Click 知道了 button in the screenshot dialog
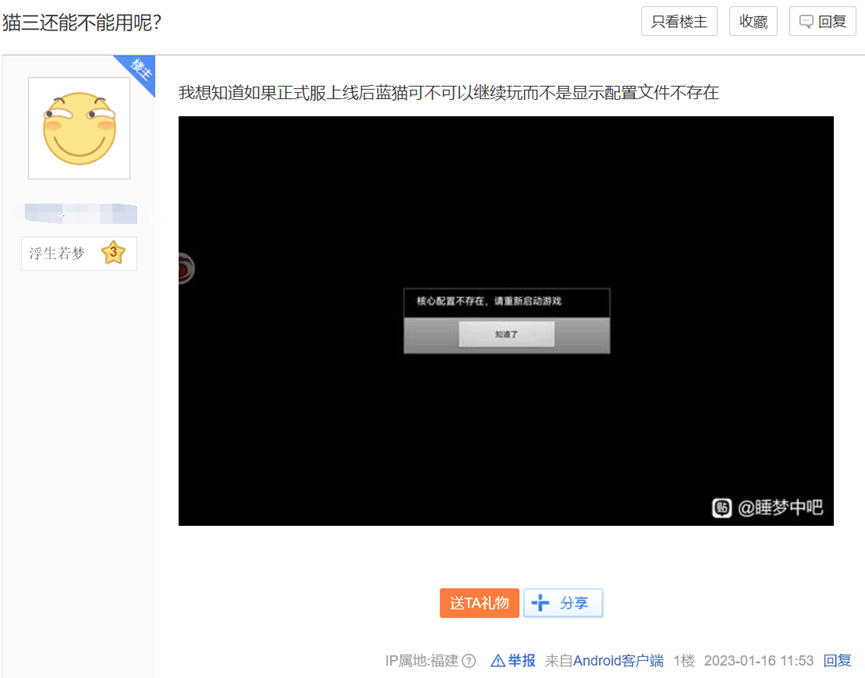 click(506, 334)
